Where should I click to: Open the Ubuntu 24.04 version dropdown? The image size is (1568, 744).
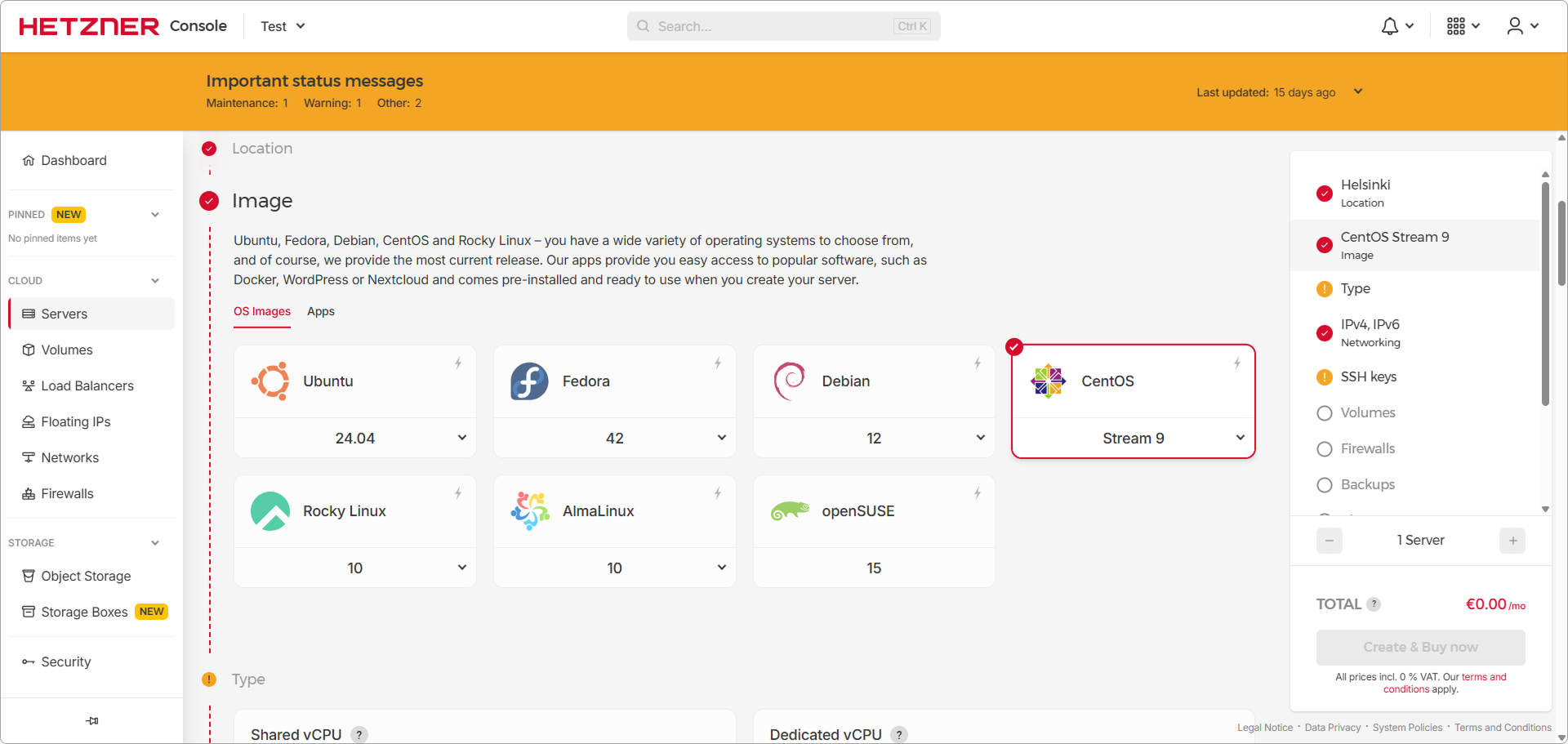coord(355,438)
